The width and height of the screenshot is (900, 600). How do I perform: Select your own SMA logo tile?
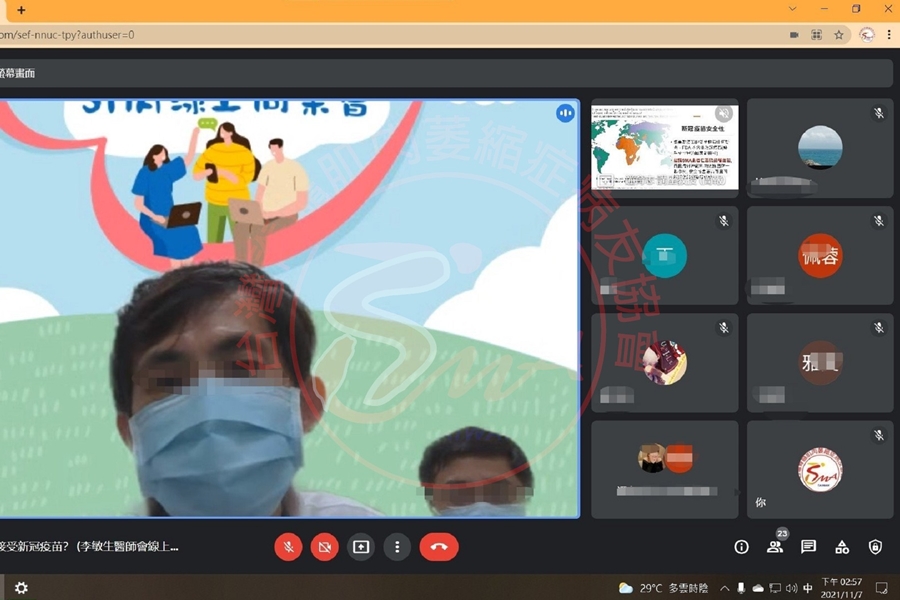tap(820, 470)
